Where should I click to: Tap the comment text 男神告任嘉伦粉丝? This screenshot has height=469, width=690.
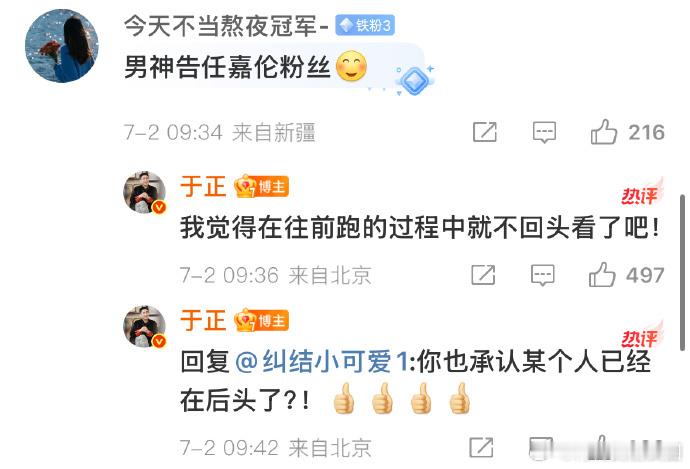pos(227,68)
